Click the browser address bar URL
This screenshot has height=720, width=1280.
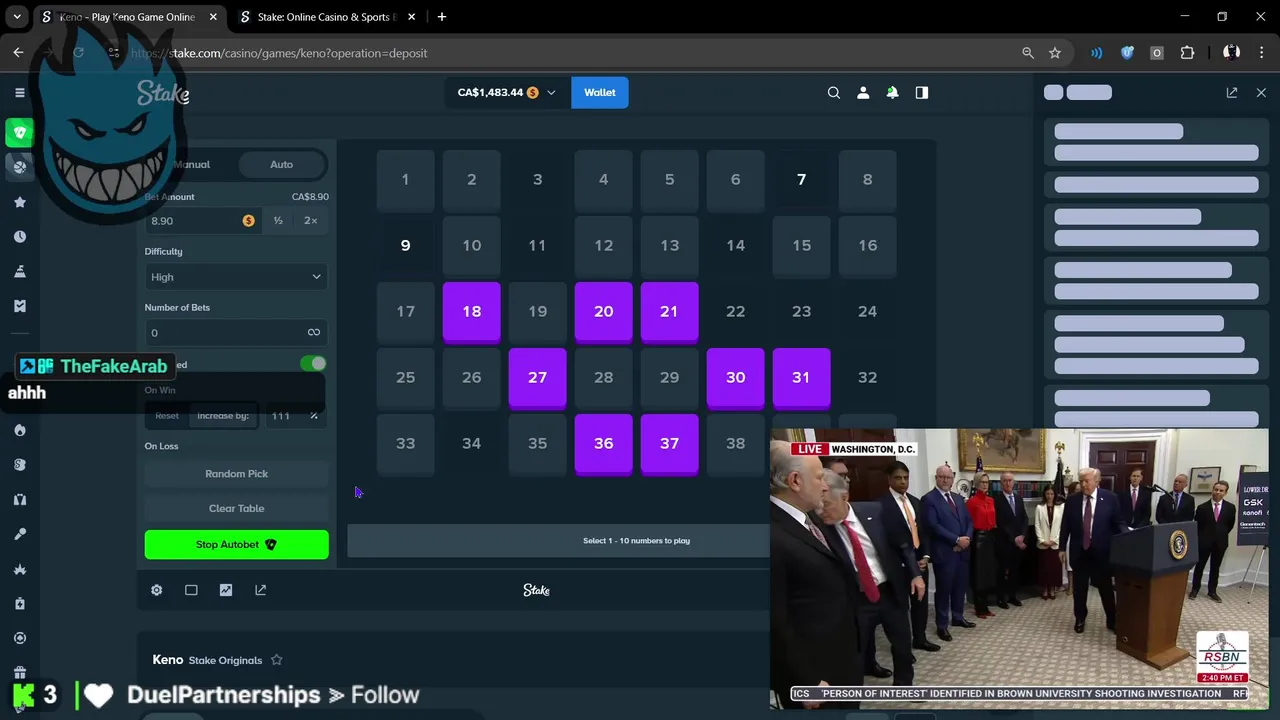[x=279, y=53]
